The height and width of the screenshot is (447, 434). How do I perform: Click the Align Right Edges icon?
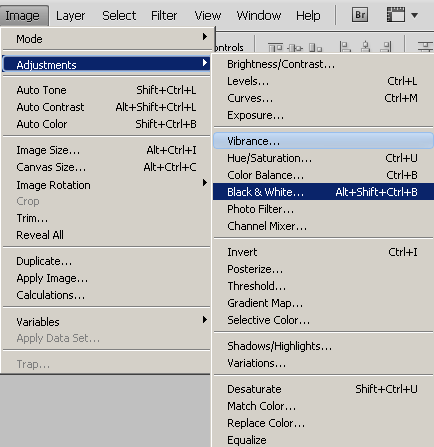(387, 47)
